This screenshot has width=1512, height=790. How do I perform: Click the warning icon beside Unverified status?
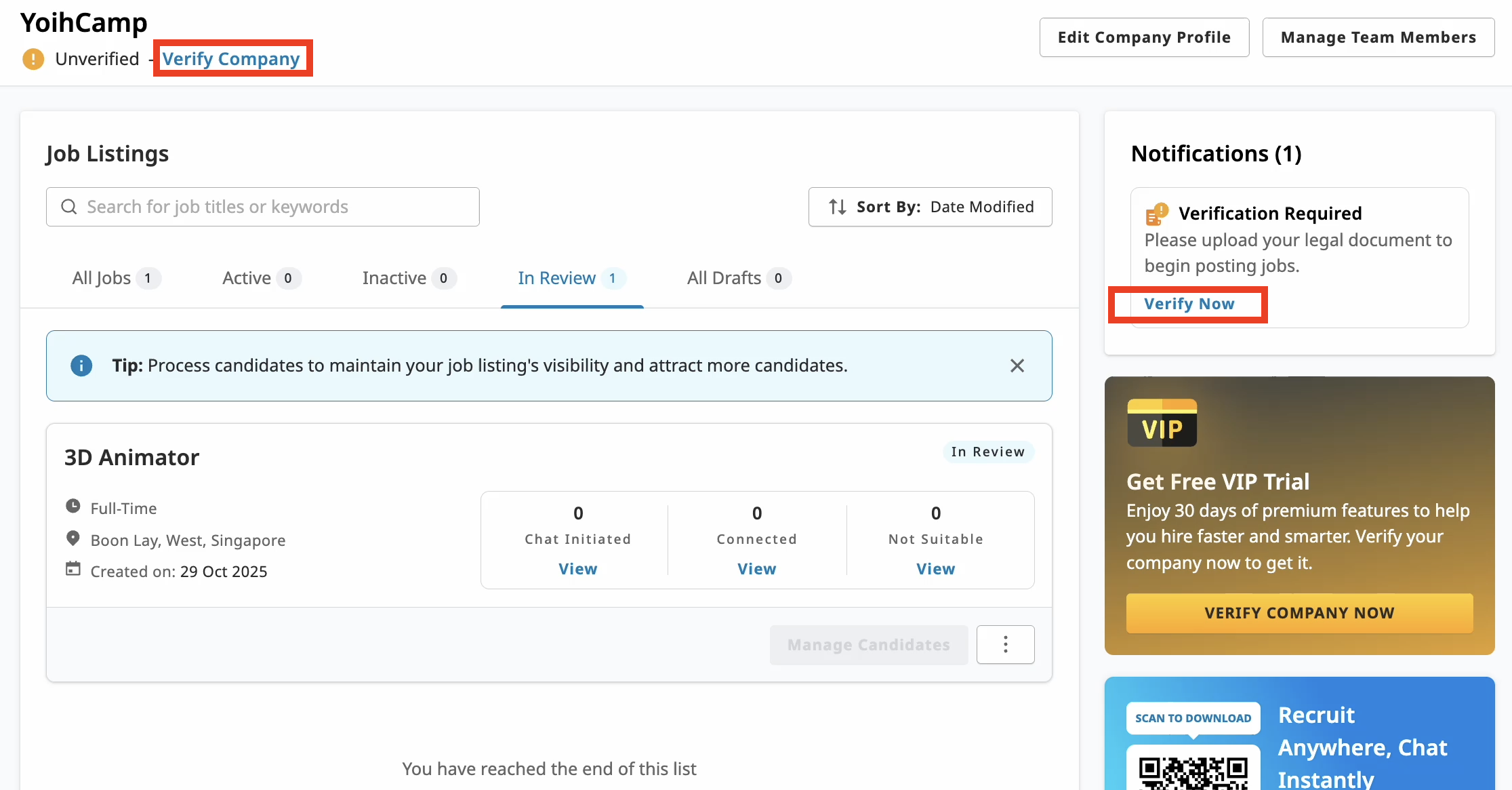pyautogui.click(x=33, y=59)
